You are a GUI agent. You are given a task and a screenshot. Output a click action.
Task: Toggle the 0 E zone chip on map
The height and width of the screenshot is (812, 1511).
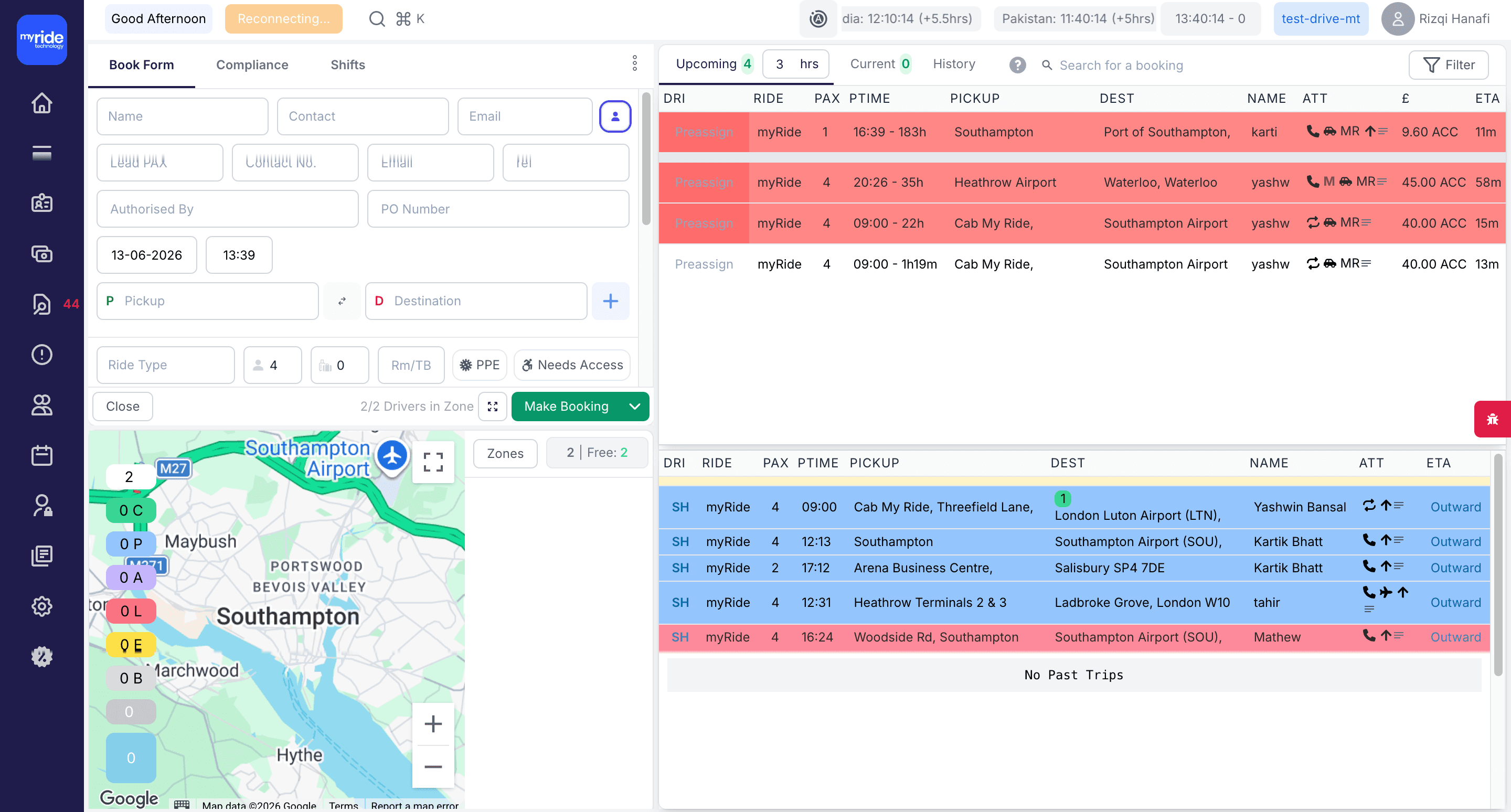click(131, 645)
